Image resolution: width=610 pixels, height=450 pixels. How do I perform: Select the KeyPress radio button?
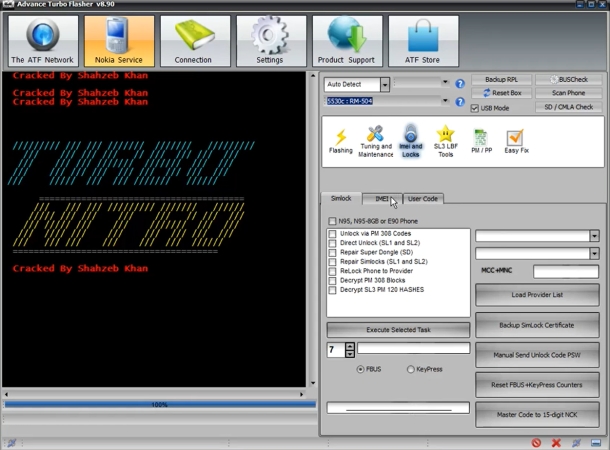[x=410, y=369]
